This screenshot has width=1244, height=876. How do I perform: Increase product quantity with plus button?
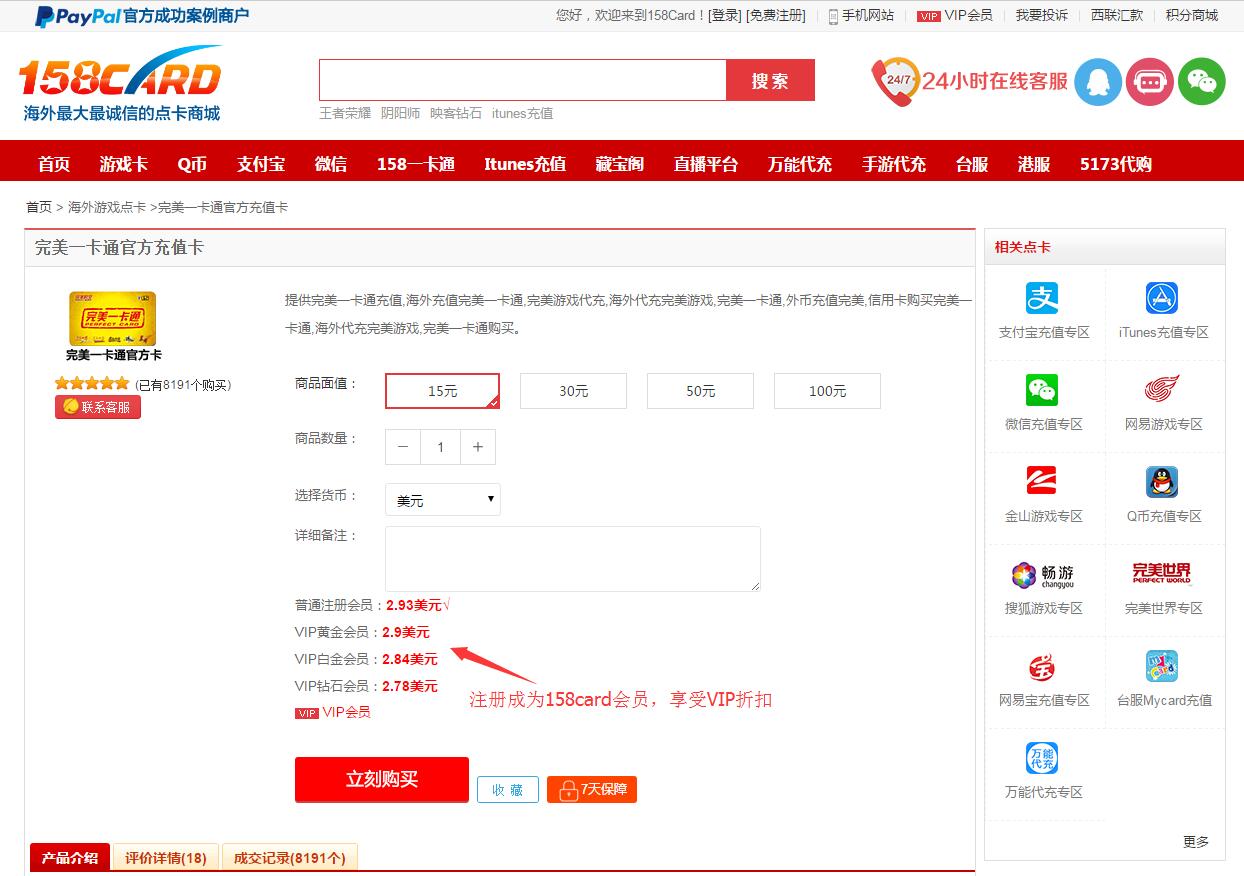(478, 447)
